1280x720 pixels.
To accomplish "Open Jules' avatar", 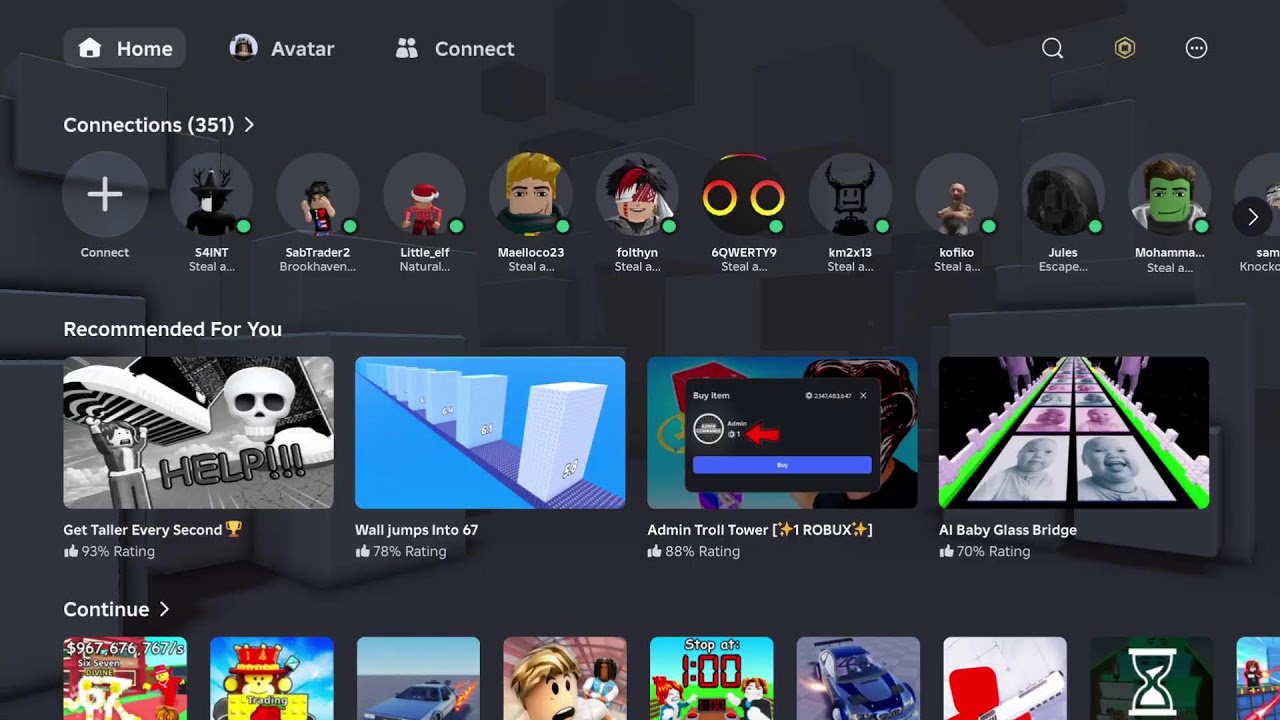I will point(1063,195).
